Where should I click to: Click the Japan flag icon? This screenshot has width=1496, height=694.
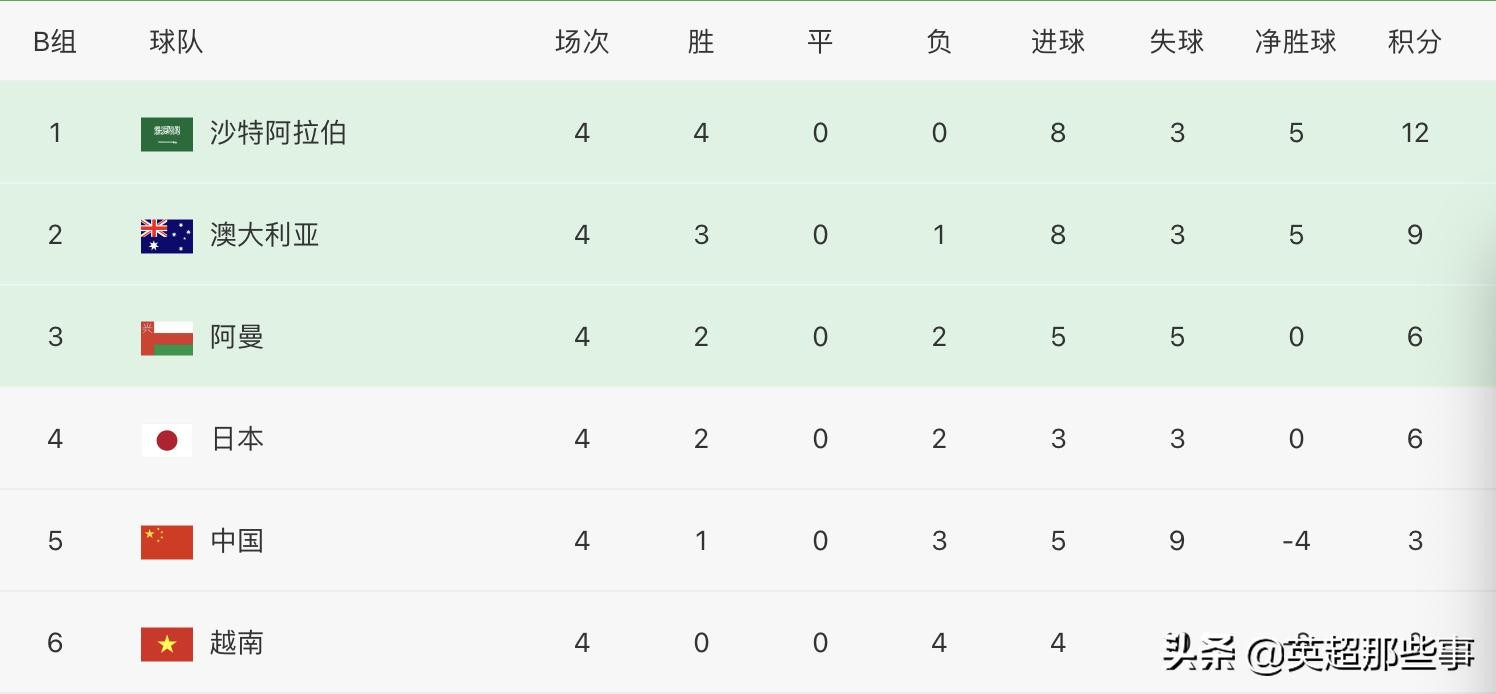167,440
